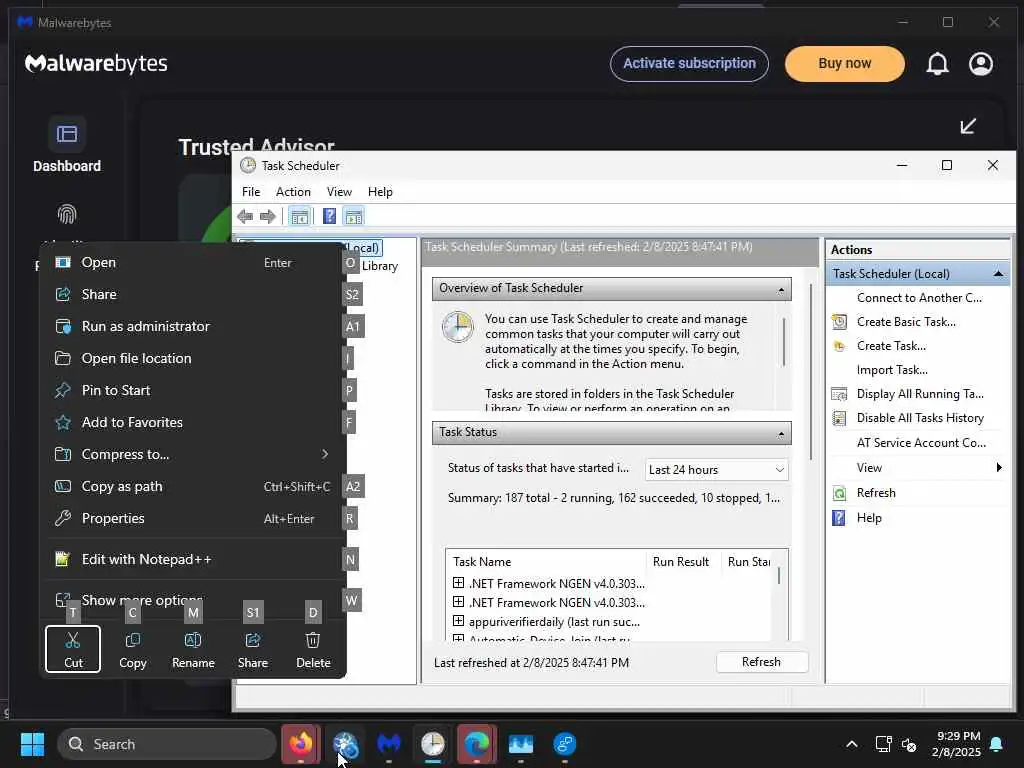Expand second .NET Framework NGEN task row
The width and height of the screenshot is (1024, 768).
(458, 601)
